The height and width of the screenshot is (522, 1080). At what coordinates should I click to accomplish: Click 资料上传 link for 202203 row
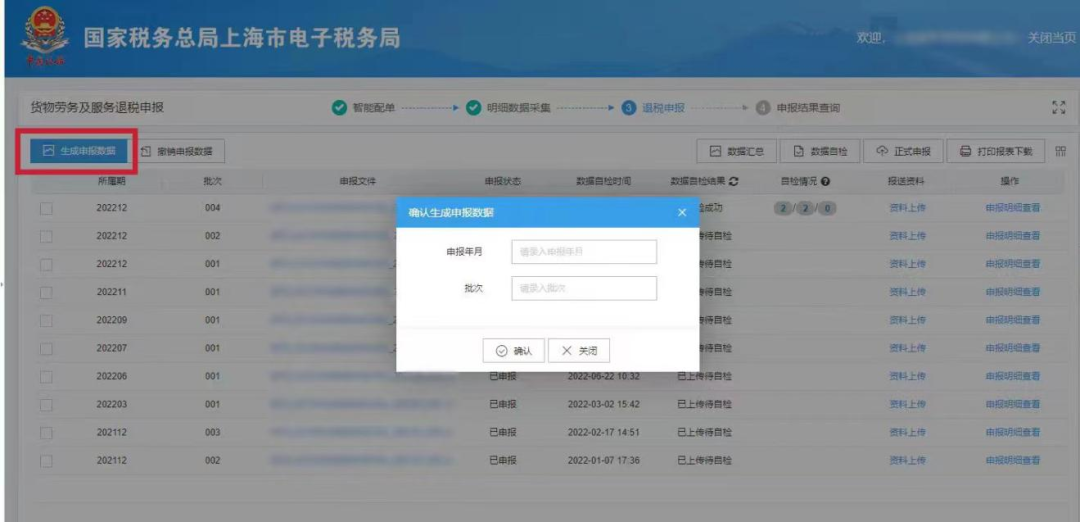(907, 404)
